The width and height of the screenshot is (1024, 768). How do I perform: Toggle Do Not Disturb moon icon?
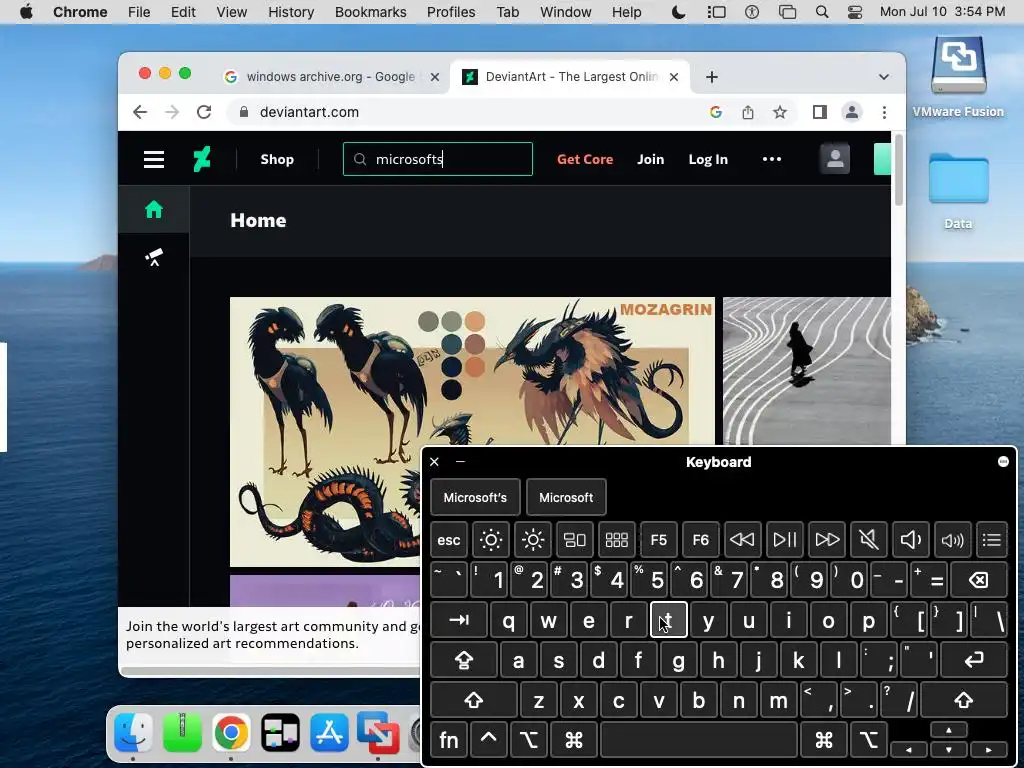tap(679, 12)
